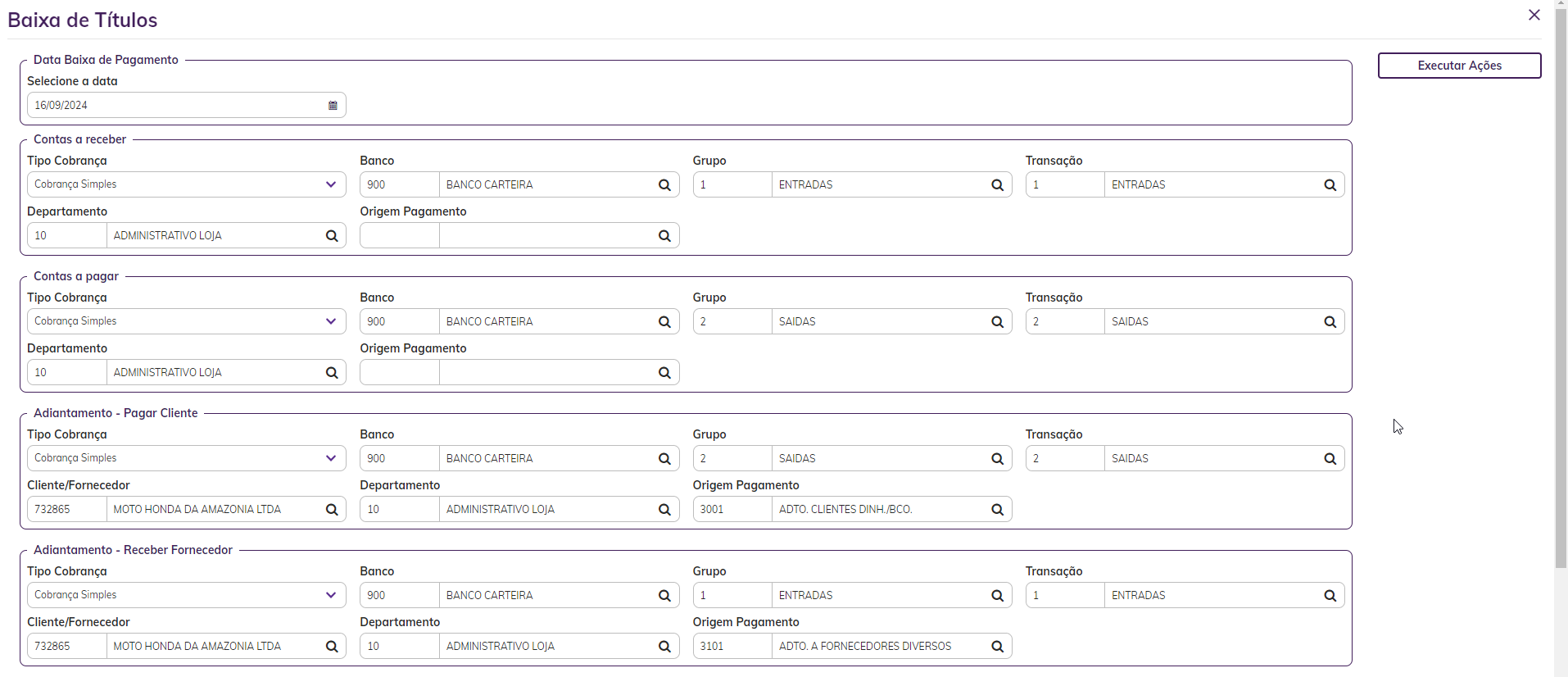Click the Executar Ações button
The image size is (1568, 677).
[x=1459, y=66]
